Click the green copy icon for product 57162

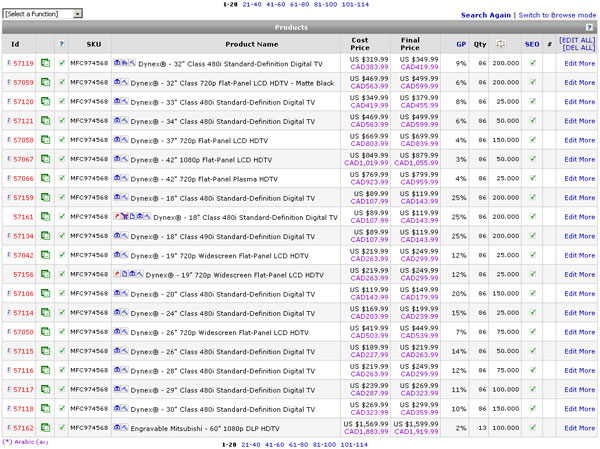[45, 428]
